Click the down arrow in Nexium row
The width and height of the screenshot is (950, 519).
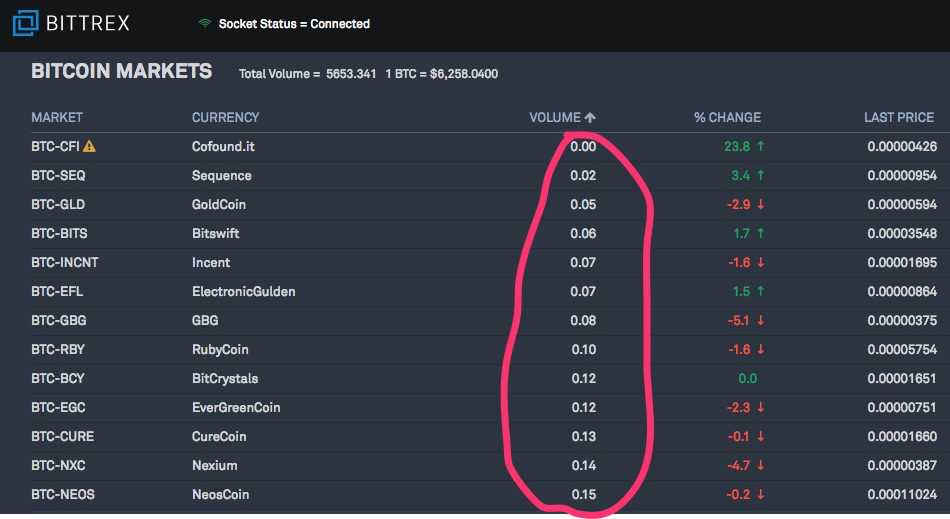pyautogui.click(x=760, y=466)
